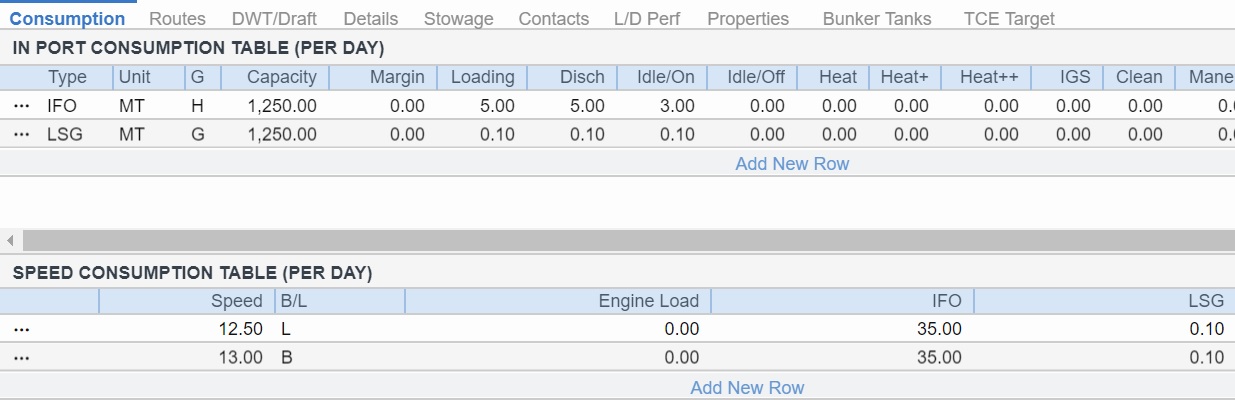This screenshot has width=1235, height=400.
Task: Switch to the Routes tab
Action: [x=177, y=19]
